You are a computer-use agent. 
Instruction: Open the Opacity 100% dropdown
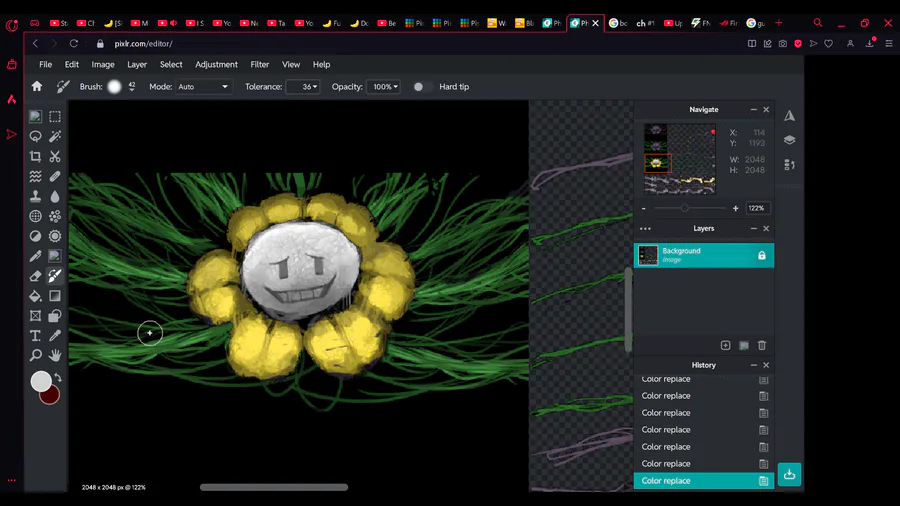[x=383, y=87]
